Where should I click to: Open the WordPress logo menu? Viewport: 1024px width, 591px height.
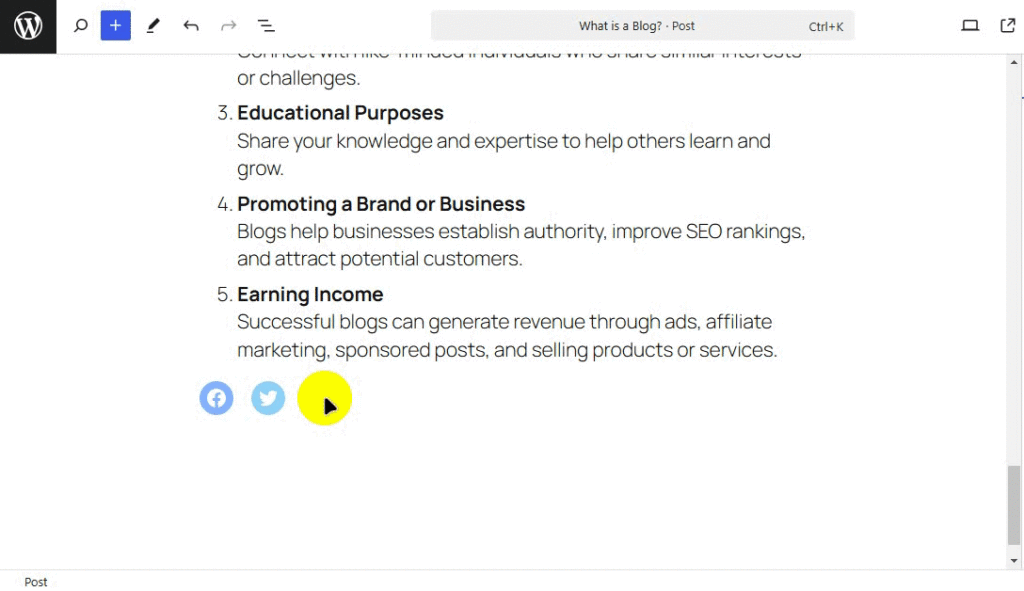pos(28,26)
